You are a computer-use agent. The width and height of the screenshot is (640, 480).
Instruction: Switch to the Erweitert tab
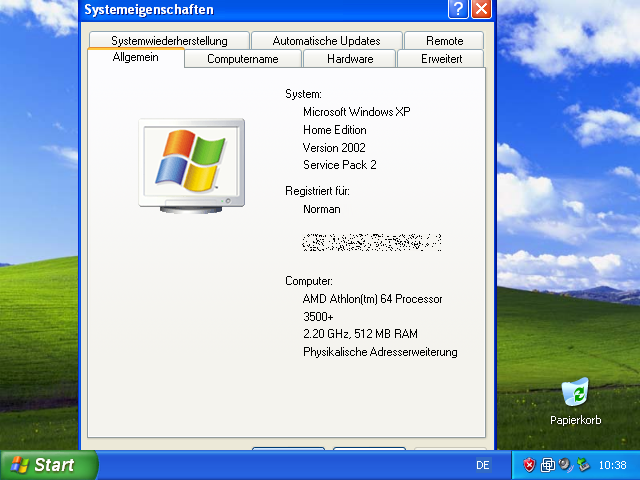[x=441, y=59]
